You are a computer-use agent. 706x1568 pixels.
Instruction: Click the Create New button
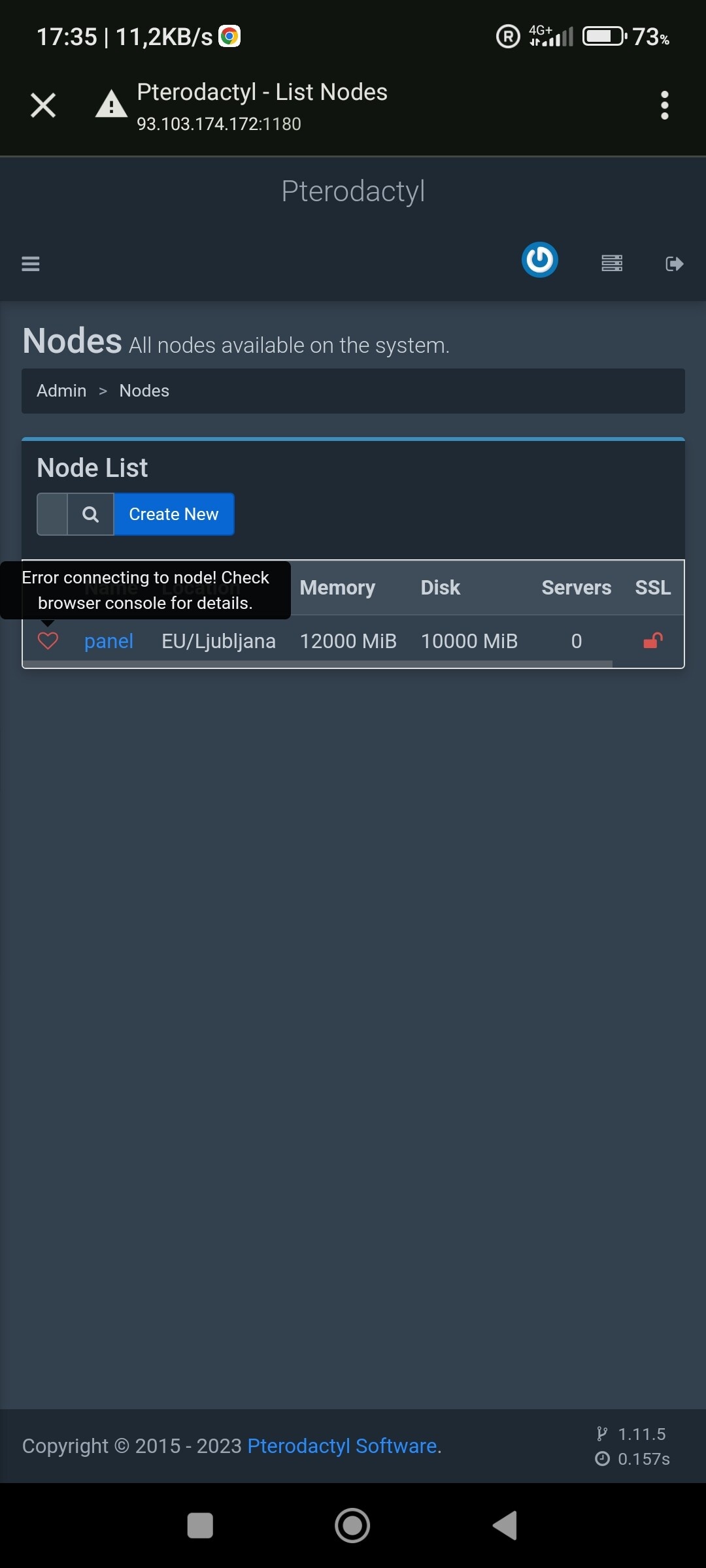coord(174,514)
